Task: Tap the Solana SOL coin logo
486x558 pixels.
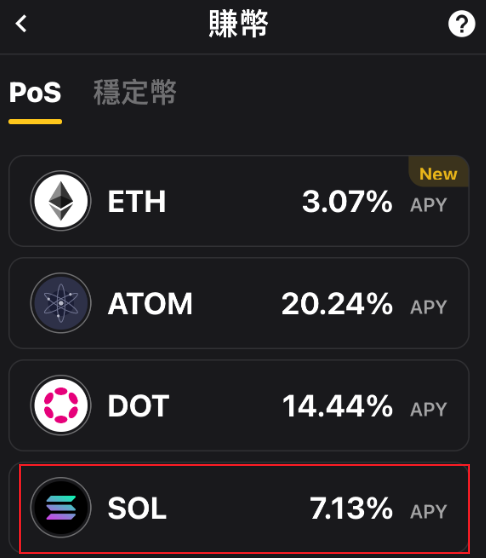Action: click(61, 507)
